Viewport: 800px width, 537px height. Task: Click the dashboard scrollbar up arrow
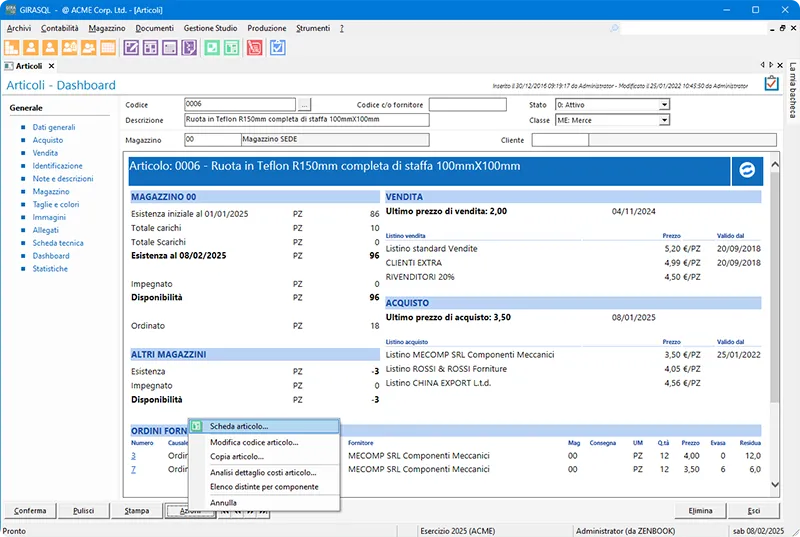774,164
